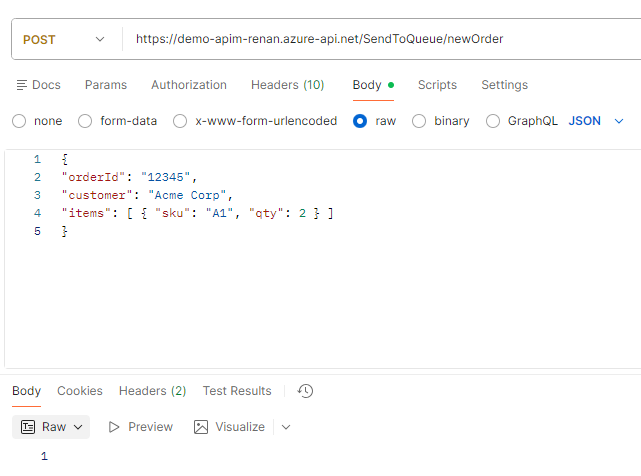This screenshot has height=476, width=641.
Task: Open the Authorization tab
Action: coord(189,85)
